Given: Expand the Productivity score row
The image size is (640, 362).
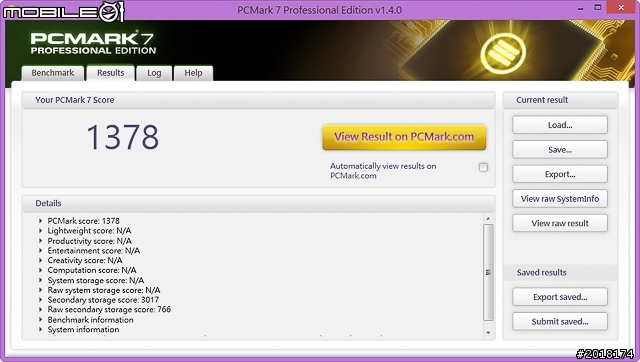Looking at the screenshot, I should pos(40,241).
